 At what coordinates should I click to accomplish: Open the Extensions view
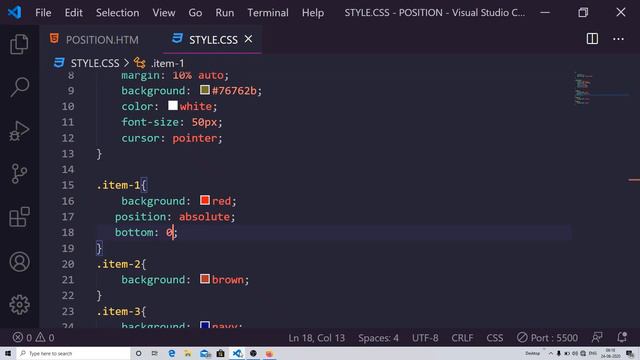(x=19, y=217)
